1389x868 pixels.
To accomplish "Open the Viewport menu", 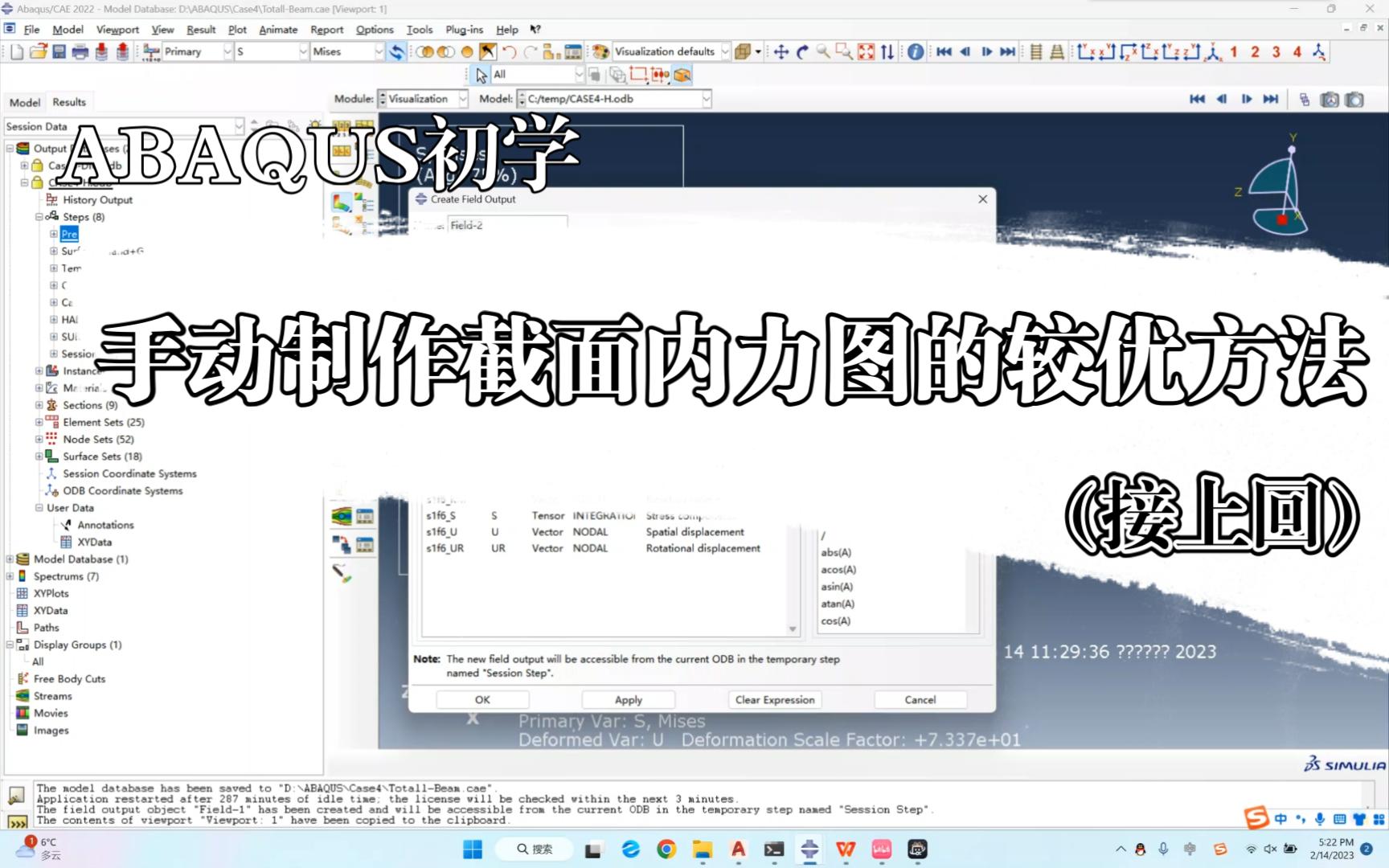I will [x=117, y=29].
